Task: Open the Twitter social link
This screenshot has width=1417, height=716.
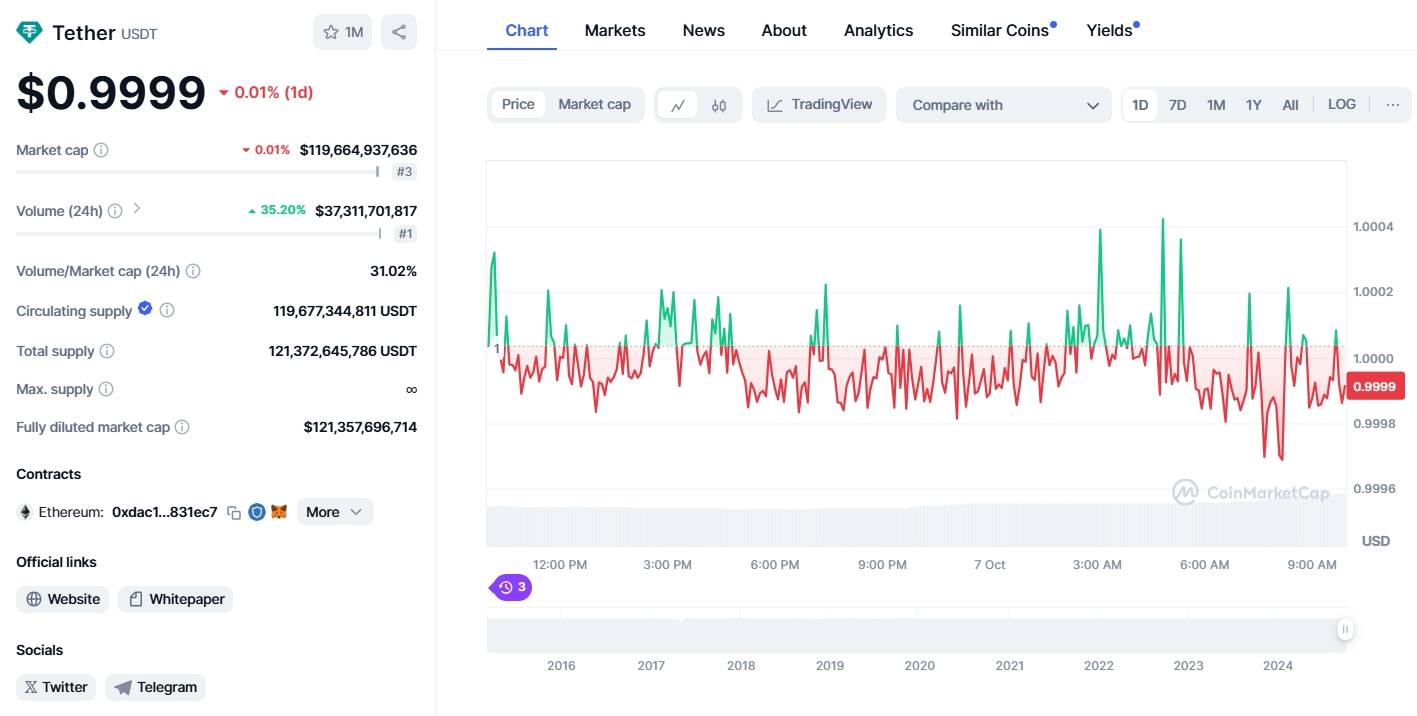Action: [56, 687]
